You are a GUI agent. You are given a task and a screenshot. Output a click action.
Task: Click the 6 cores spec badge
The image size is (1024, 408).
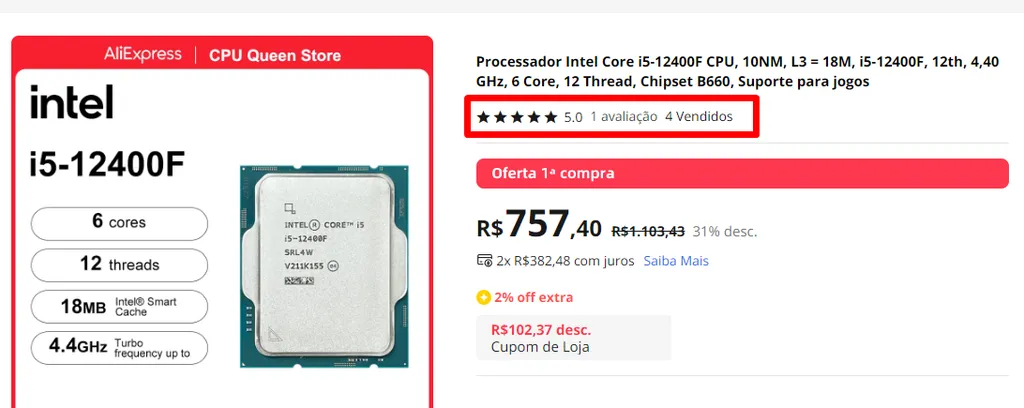tap(119, 222)
